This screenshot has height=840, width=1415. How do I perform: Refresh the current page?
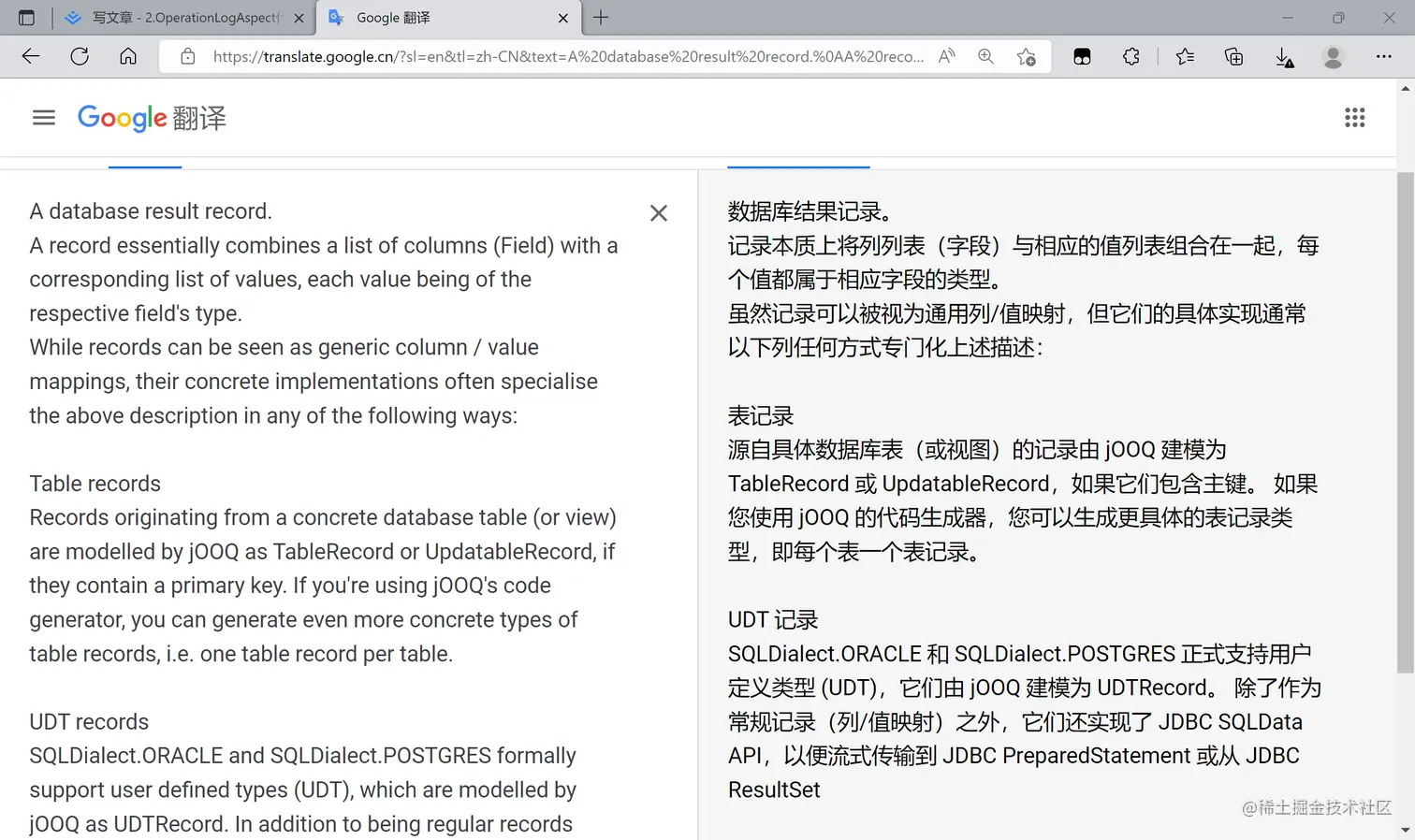[80, 56]
